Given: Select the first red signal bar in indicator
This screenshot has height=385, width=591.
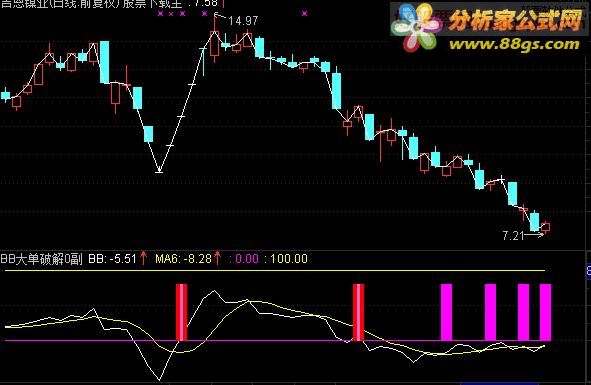Looking at the screenshot, I should pos(181,313).
